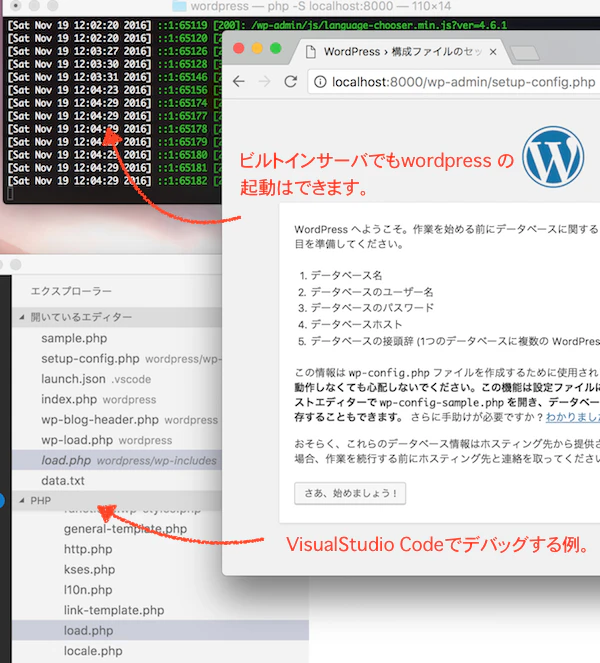Follow the わかりました help link

coord(573,417)
